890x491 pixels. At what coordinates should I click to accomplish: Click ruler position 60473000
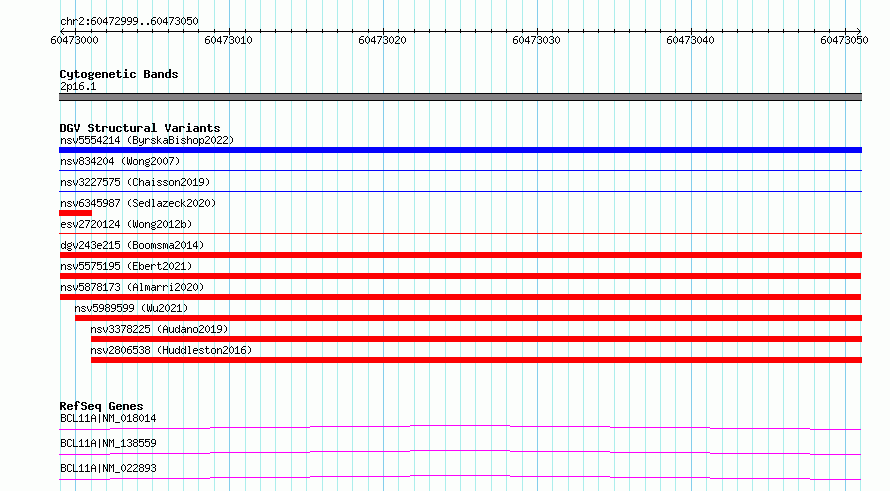pyautogui.click(x=74, y=40)
